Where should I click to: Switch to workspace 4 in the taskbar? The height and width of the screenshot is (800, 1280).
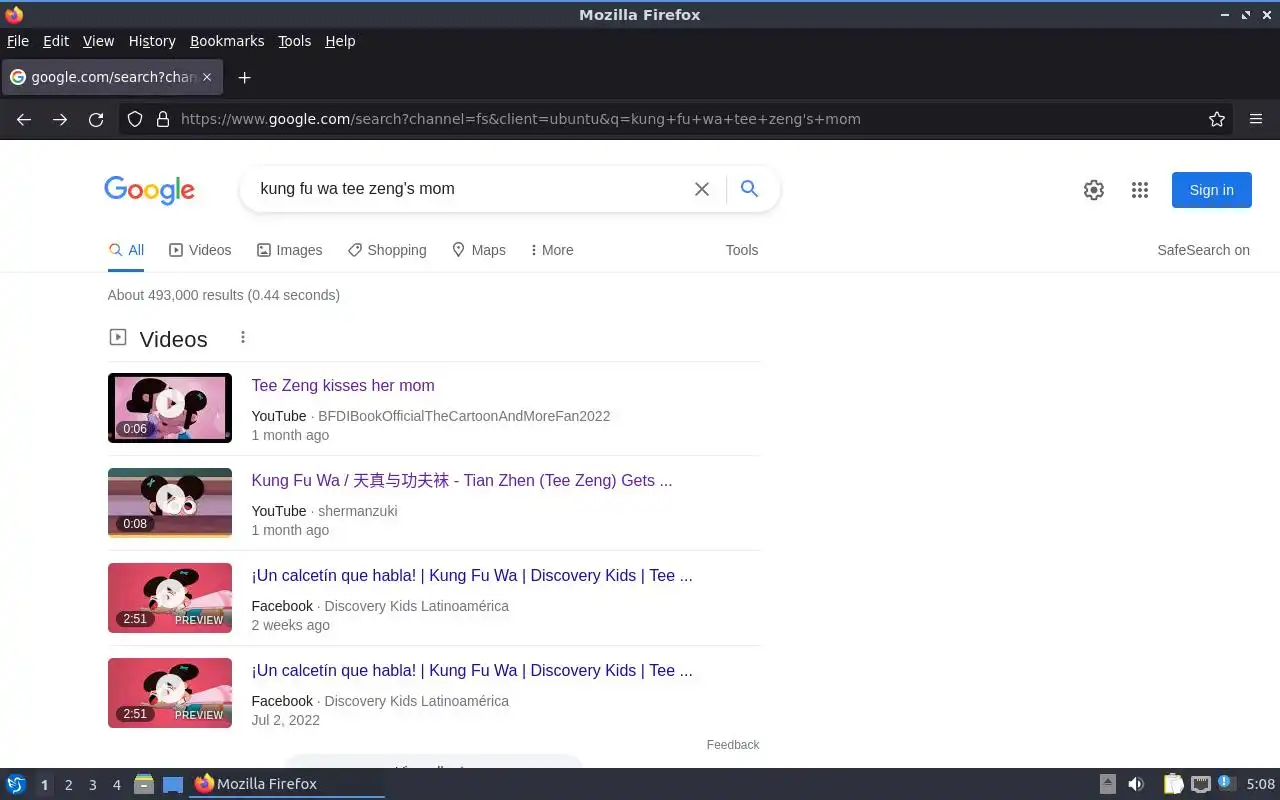pyautogui.click(x=116, y=785)
